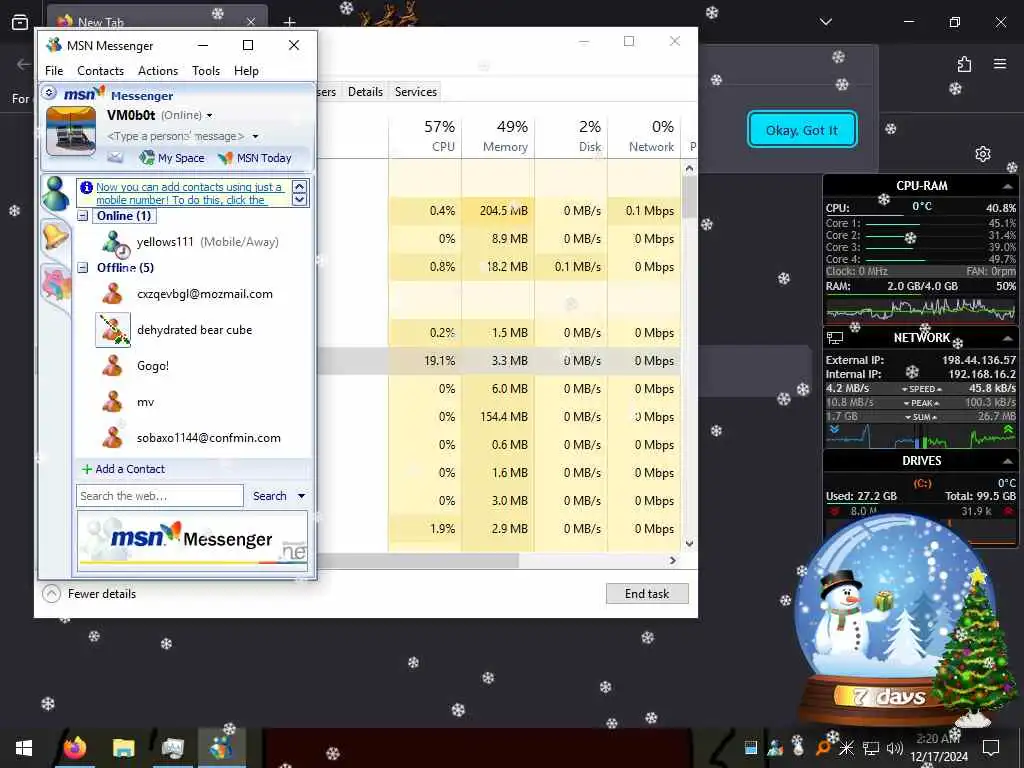Open the new tab page settings gear

[x=983, y=154]
